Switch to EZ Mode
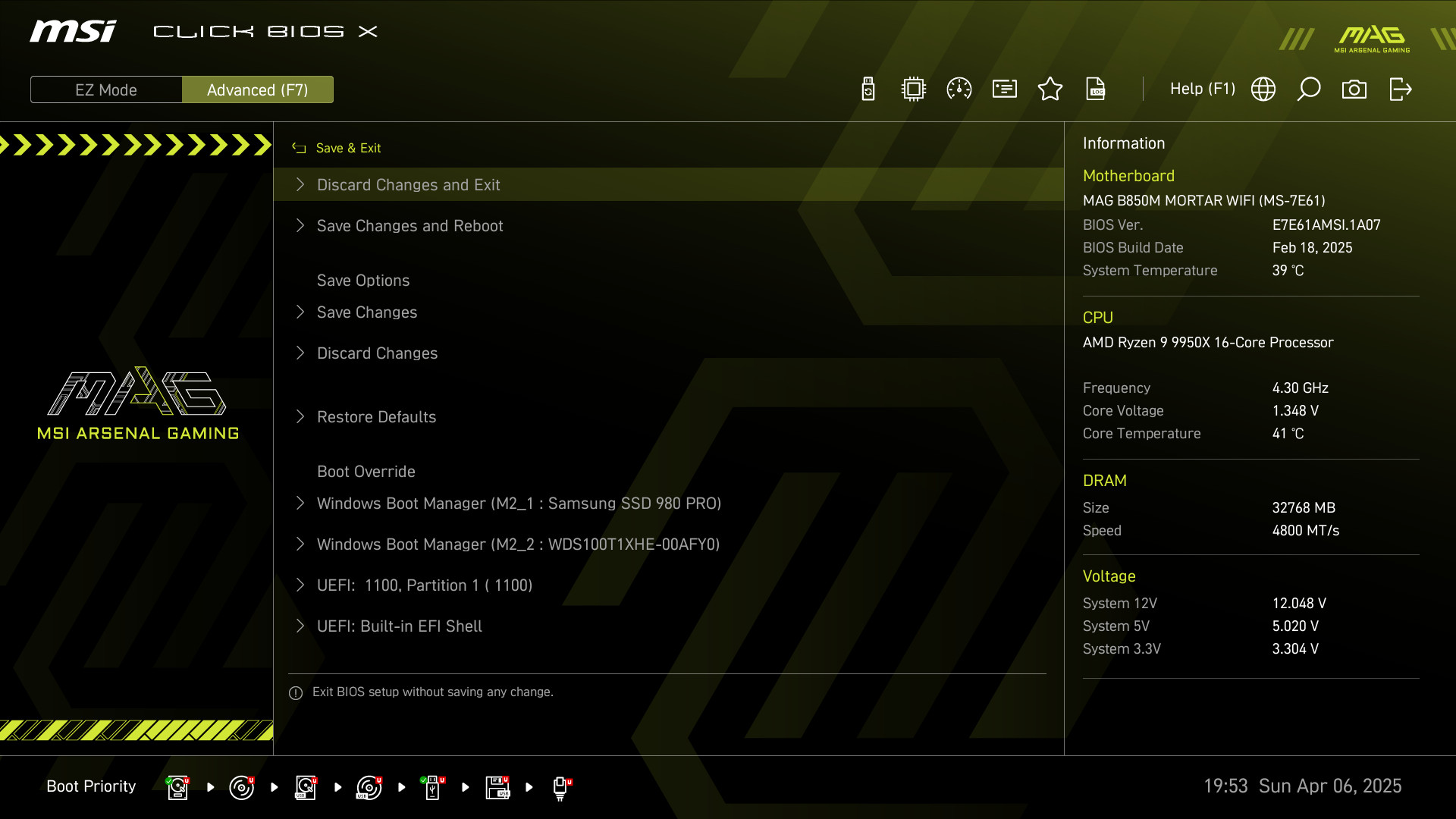The width and height of the screenshot is (1456, 819). (106, 89)
